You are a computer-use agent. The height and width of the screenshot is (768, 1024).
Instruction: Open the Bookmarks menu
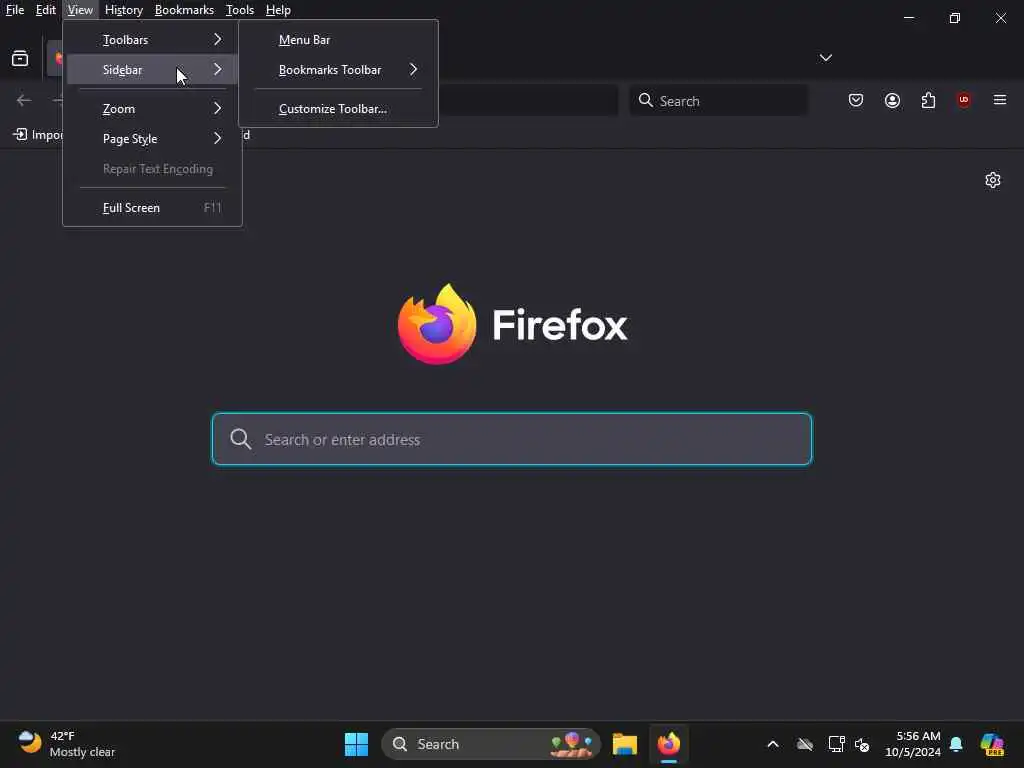(184, 10)
